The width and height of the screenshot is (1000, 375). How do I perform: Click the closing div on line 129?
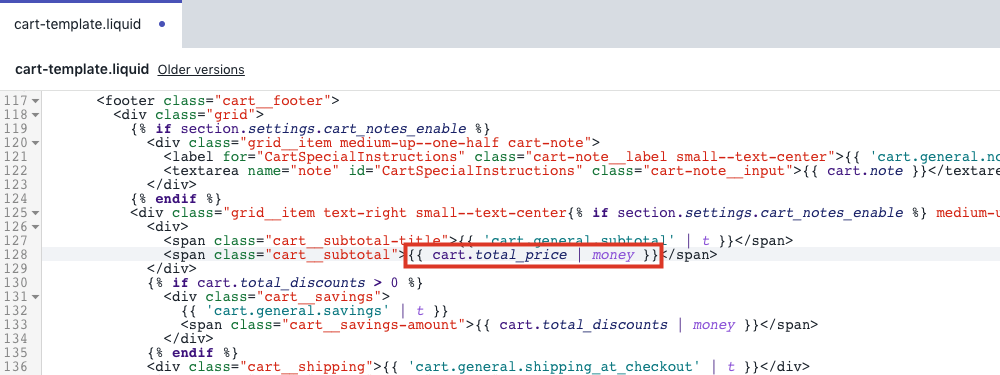(x=172, y=269)
